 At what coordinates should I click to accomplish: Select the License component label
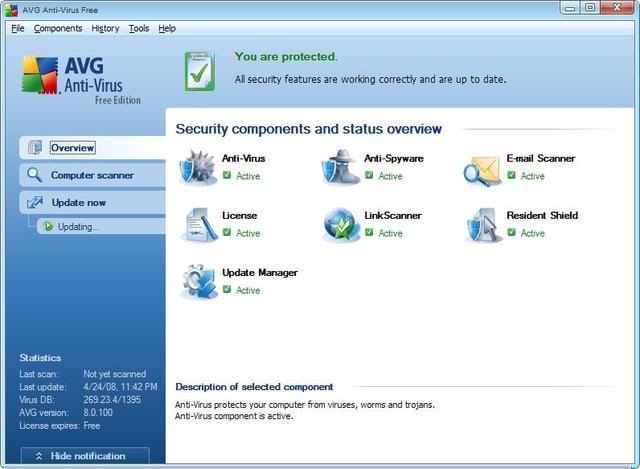[240, 216]
